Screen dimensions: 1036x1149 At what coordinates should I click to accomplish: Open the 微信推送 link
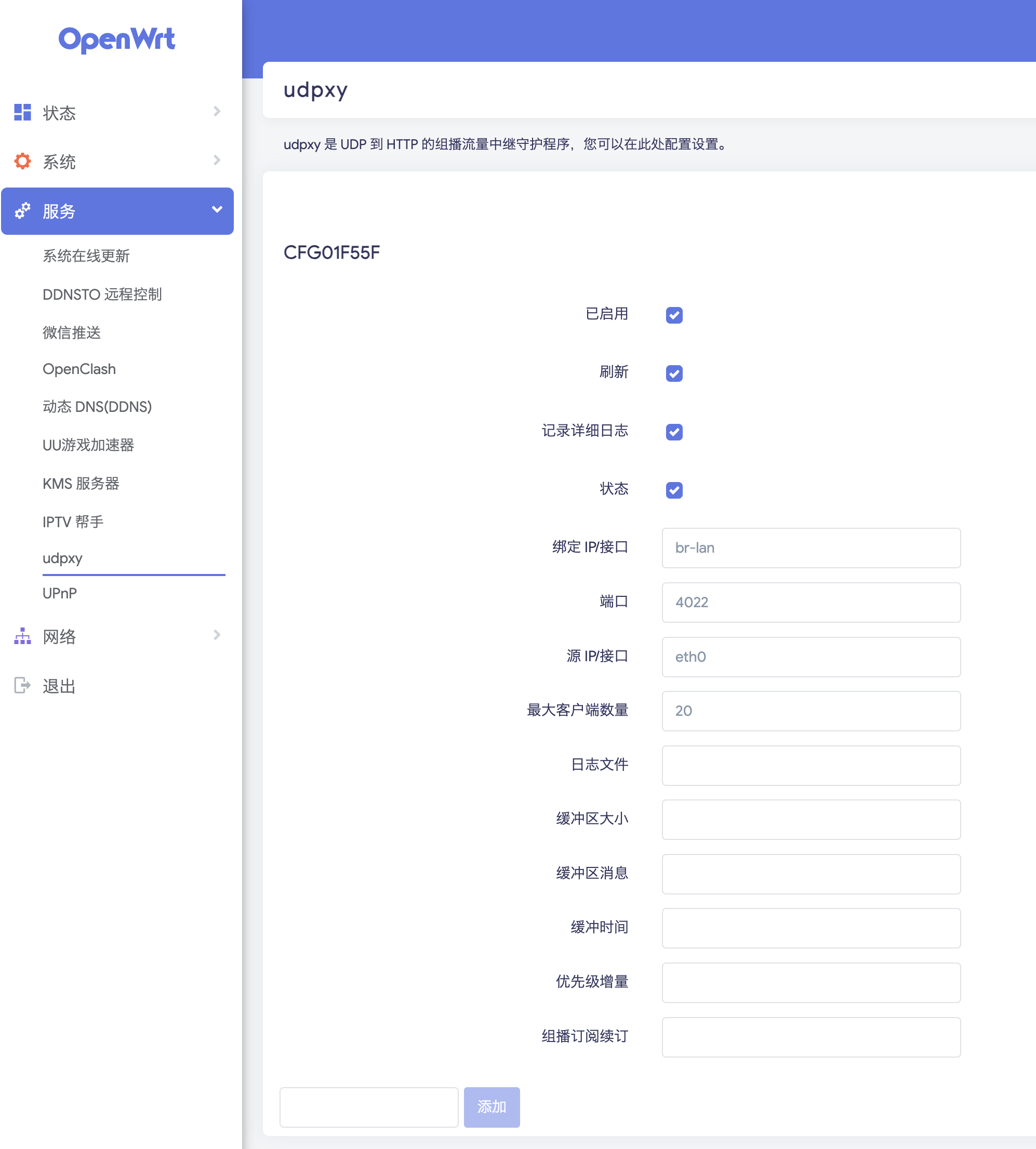click(x=72, y=332)
